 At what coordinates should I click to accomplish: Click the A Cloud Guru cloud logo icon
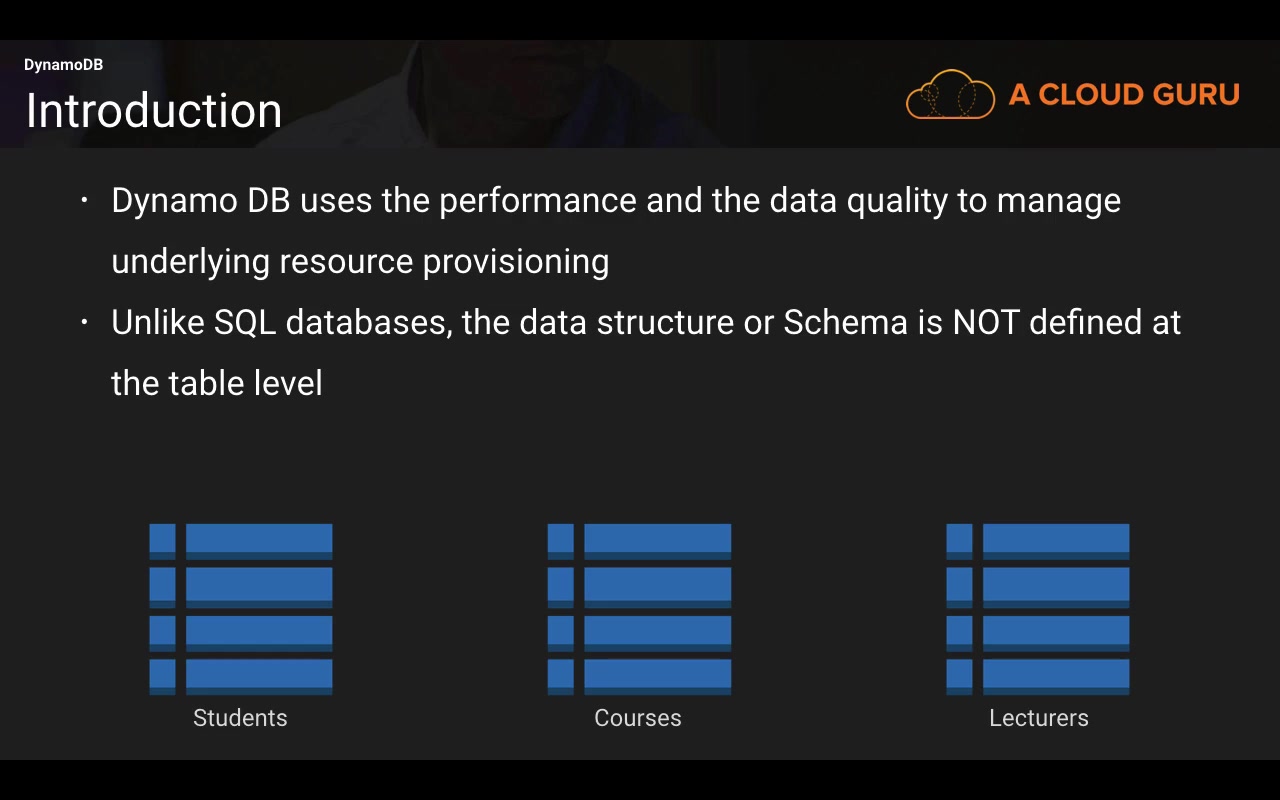[x=950, y=95]
